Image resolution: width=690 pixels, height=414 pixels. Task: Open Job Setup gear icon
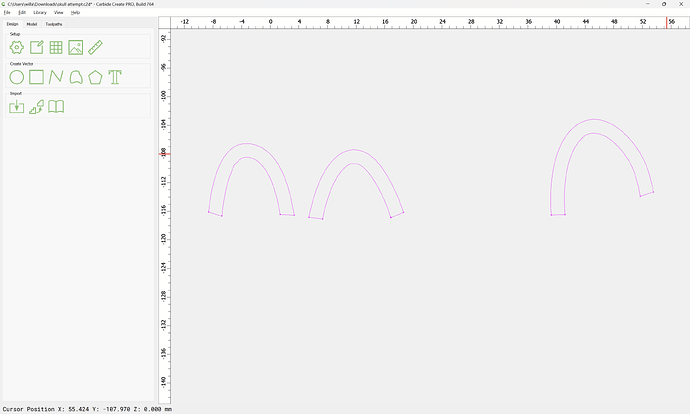[x=16, y=47]
